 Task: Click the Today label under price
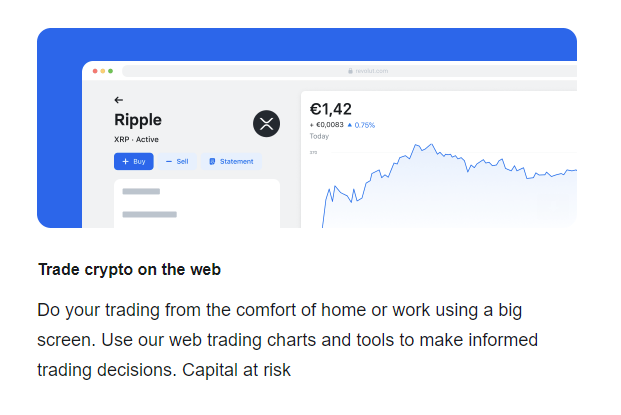(319, 136)
